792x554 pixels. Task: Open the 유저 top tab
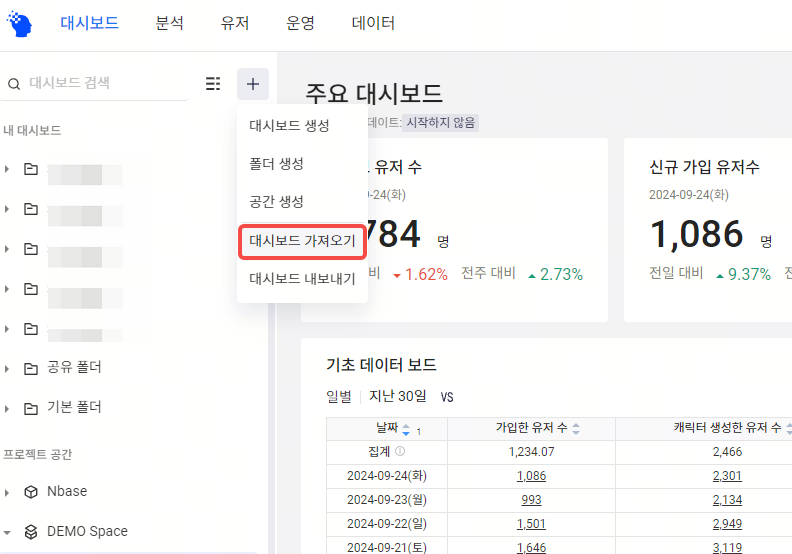coord(235,23)
